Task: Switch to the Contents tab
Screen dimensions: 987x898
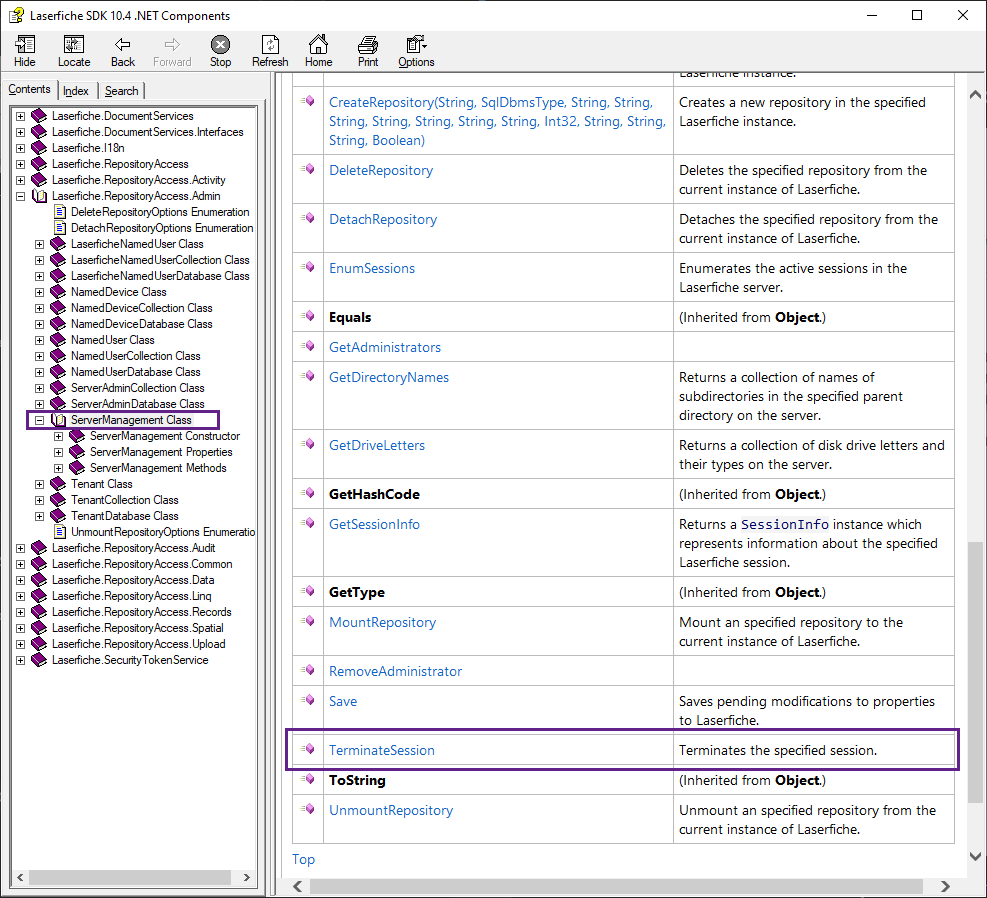Action: coord(30,89)
